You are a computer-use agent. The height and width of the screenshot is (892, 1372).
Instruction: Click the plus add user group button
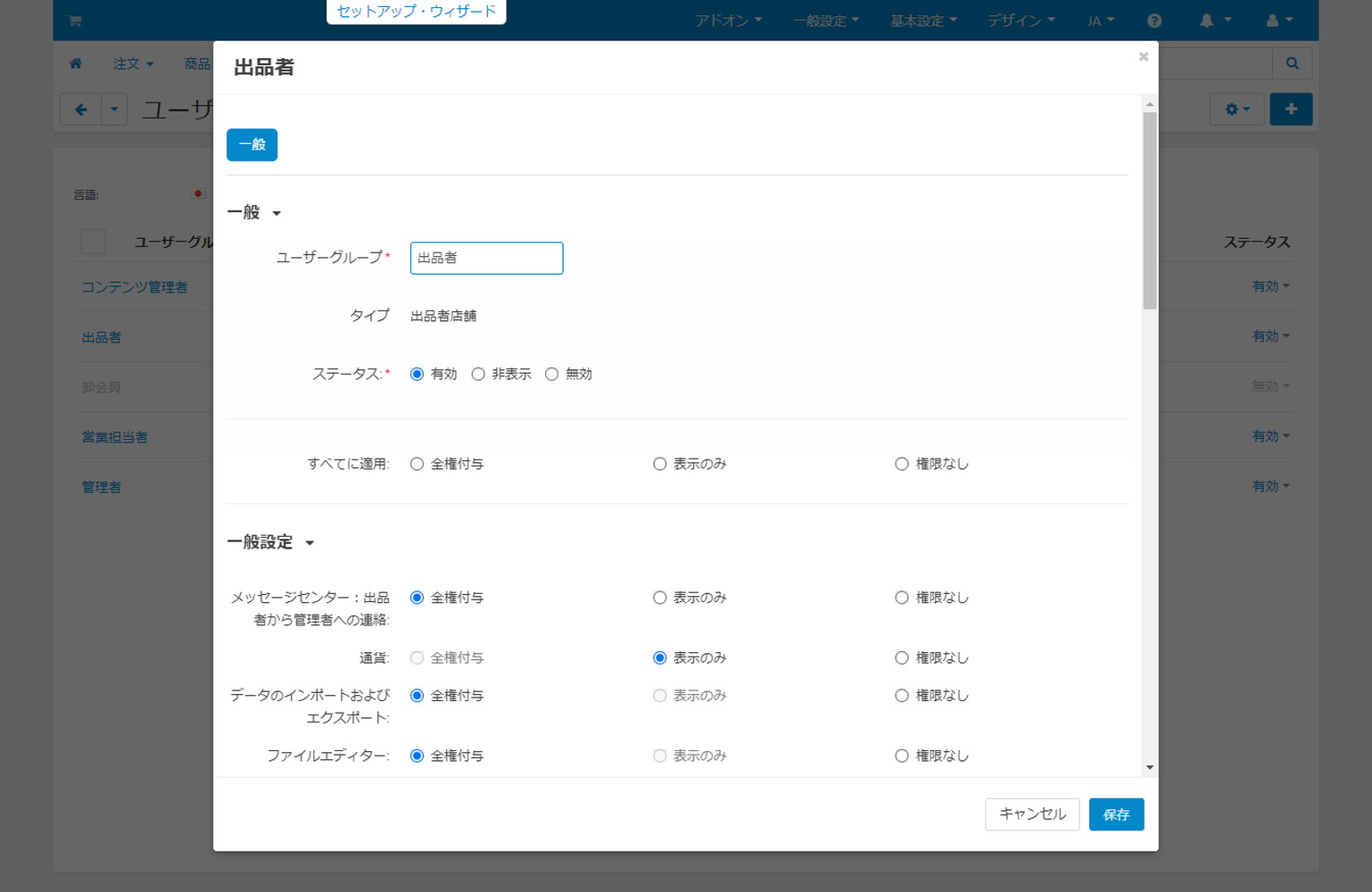click(x=1291, y=110)
